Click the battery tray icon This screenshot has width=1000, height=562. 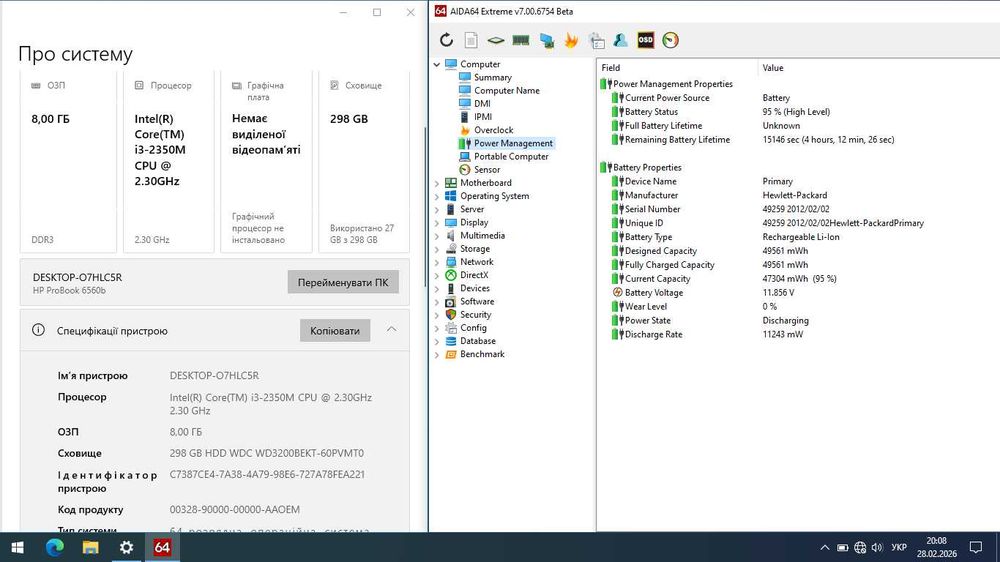pos(842,547)
